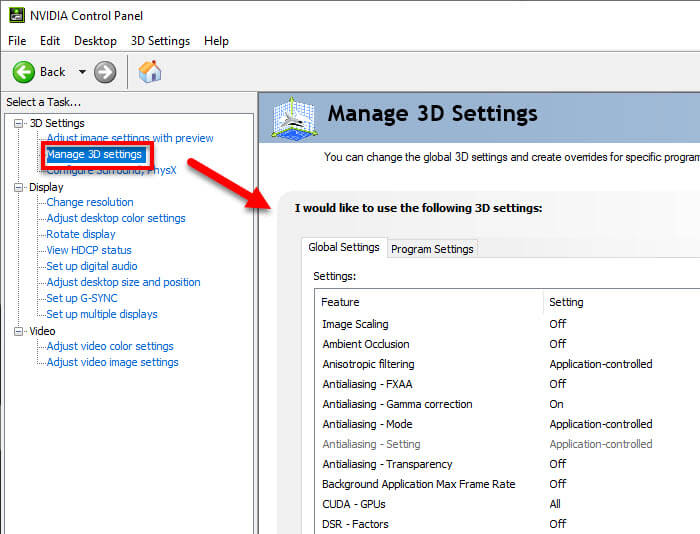The height and width of the screenshot is (534, 700).
Task: Open the 3D Settings menu
Action: pos(160,41)
